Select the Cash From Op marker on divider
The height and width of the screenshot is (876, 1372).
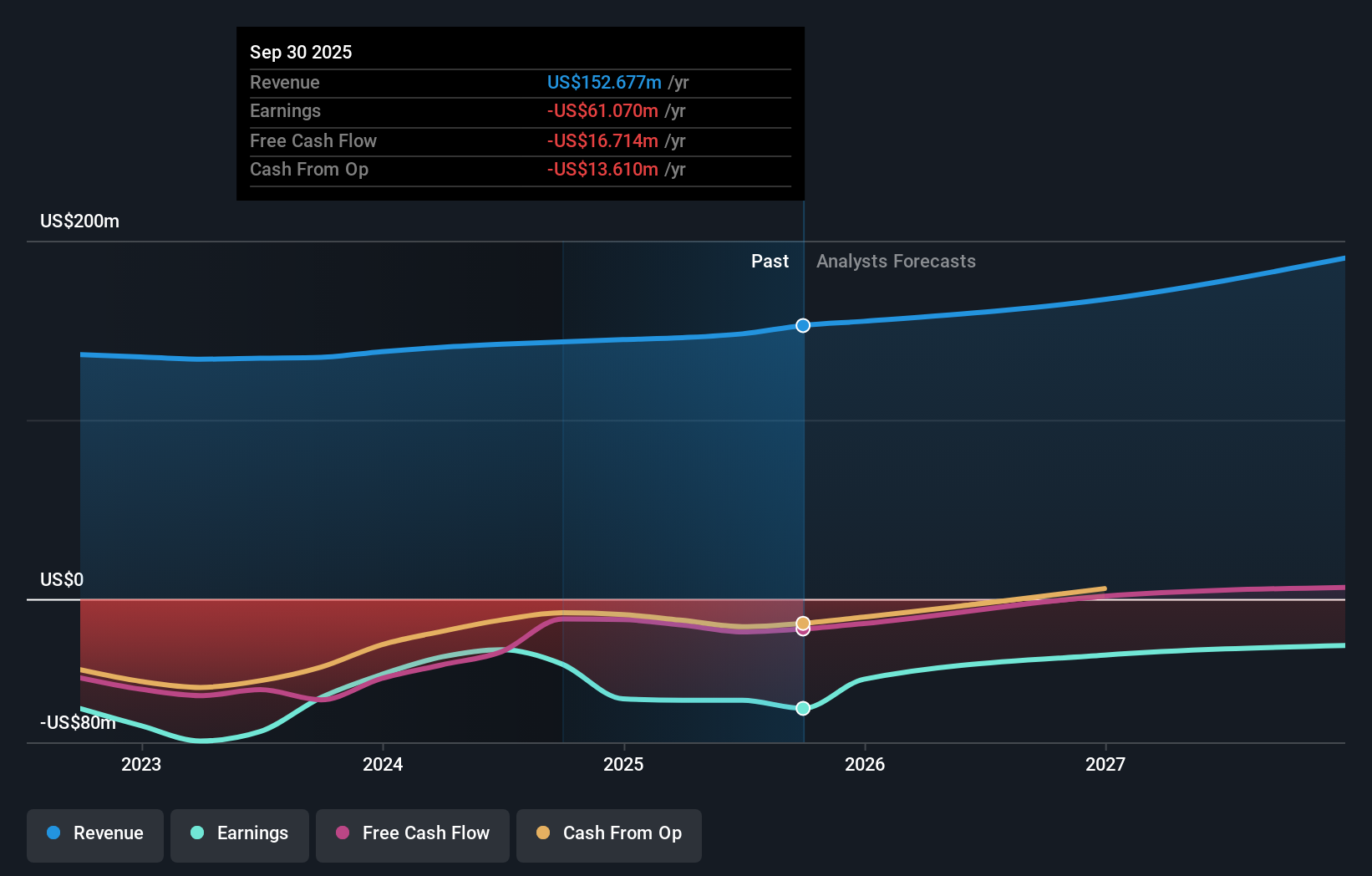click(803, 622)
